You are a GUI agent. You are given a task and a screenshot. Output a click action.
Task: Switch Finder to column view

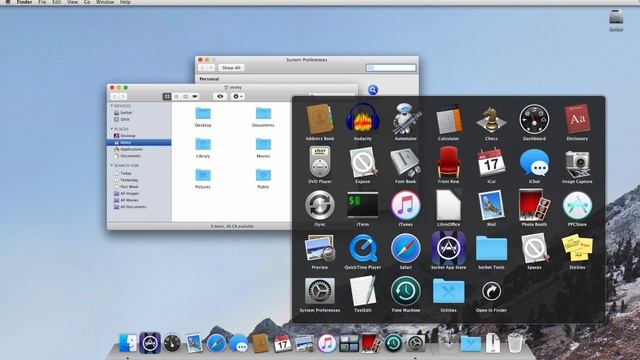point(186,96)
